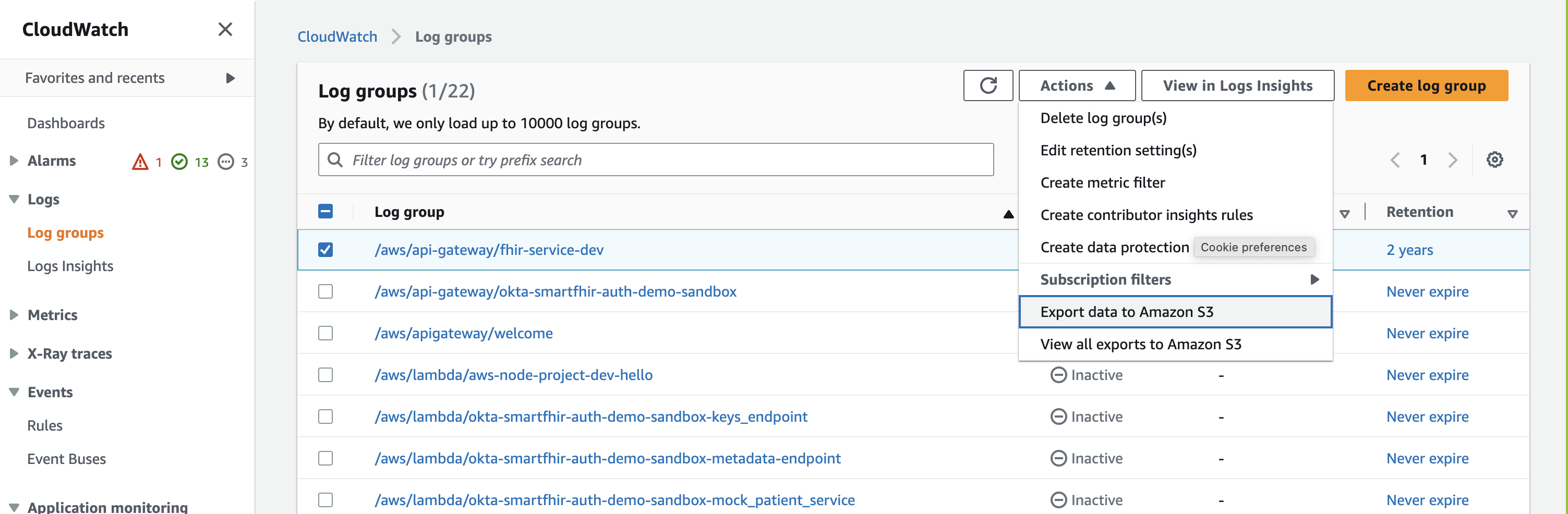The height and width of the screenshot is (514, 1568).
Task: Click Create log group button
Action: pyautogui.click(x=1426, y=86)
